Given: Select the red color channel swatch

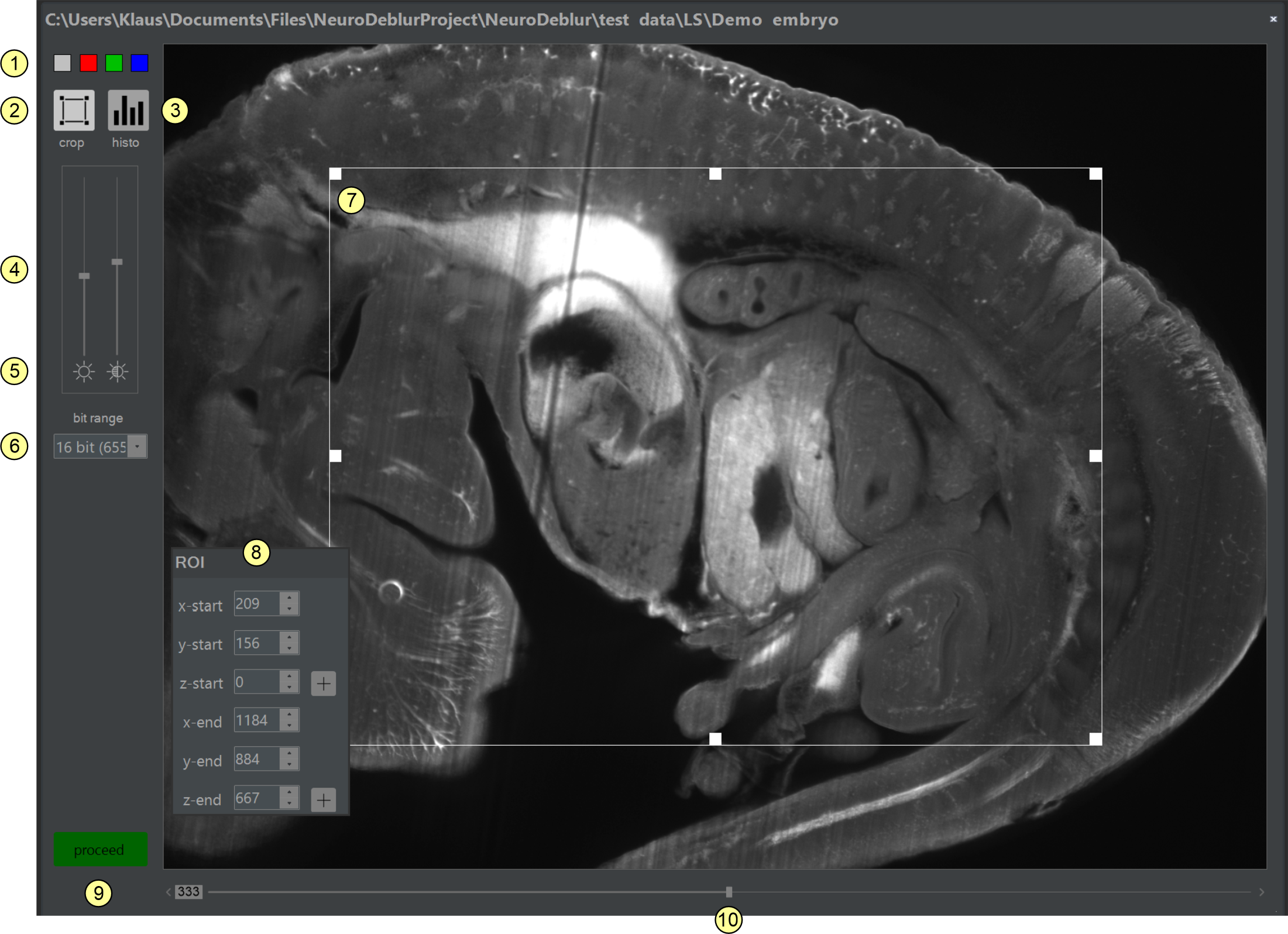Looking at the screenshot, I should [88, 63].
